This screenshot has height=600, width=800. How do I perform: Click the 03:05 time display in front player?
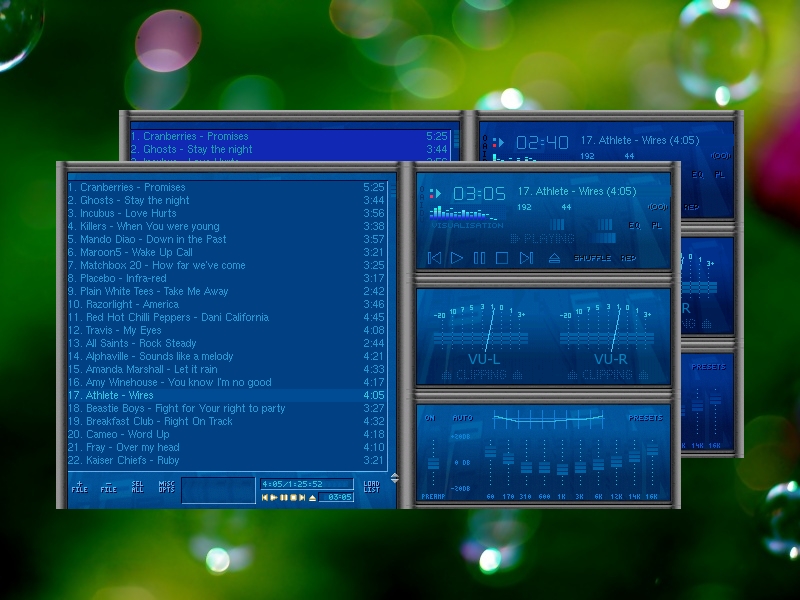click(x=479, y=194)
